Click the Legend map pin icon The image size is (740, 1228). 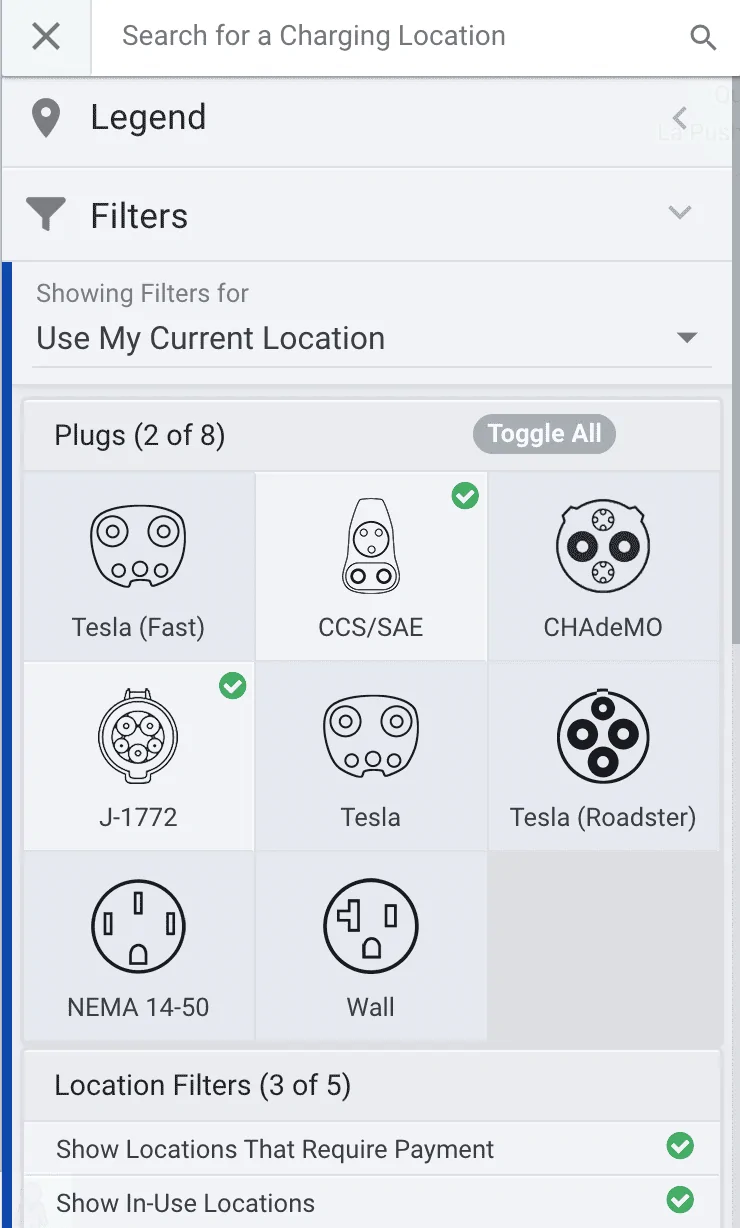tap(46, 118)
